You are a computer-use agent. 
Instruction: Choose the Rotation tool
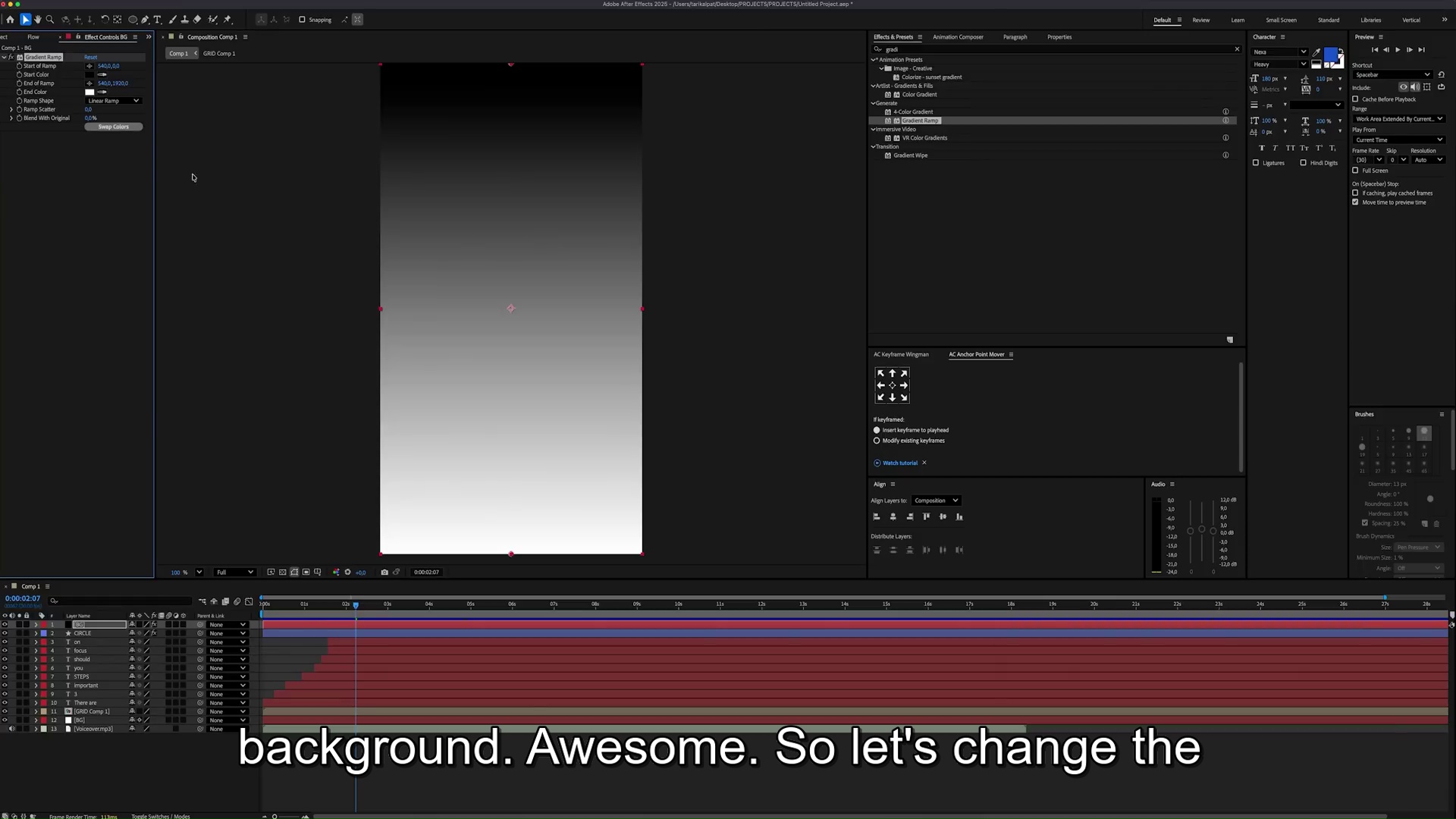point(105,20)
